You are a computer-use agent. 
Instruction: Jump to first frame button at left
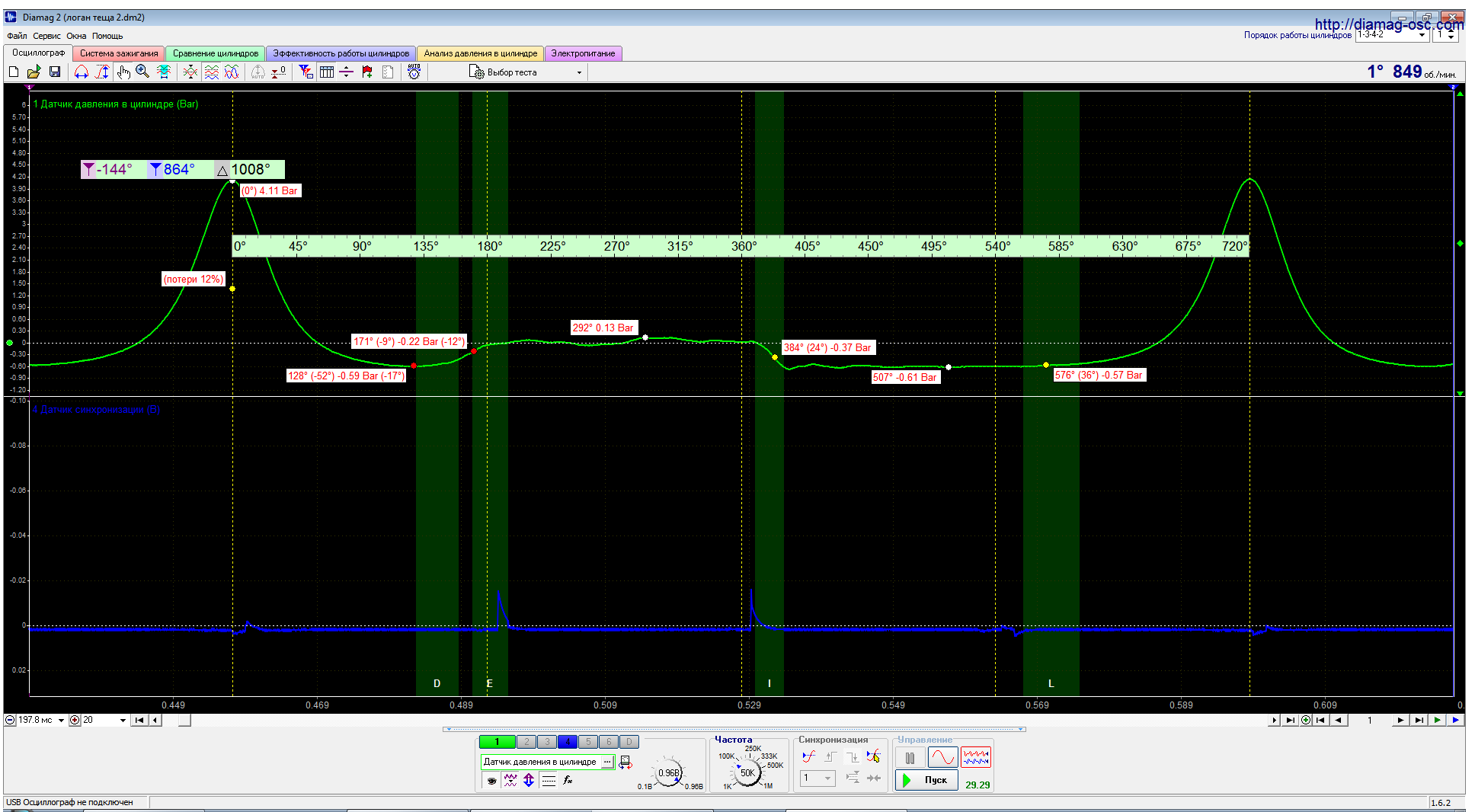pos(139,720)
